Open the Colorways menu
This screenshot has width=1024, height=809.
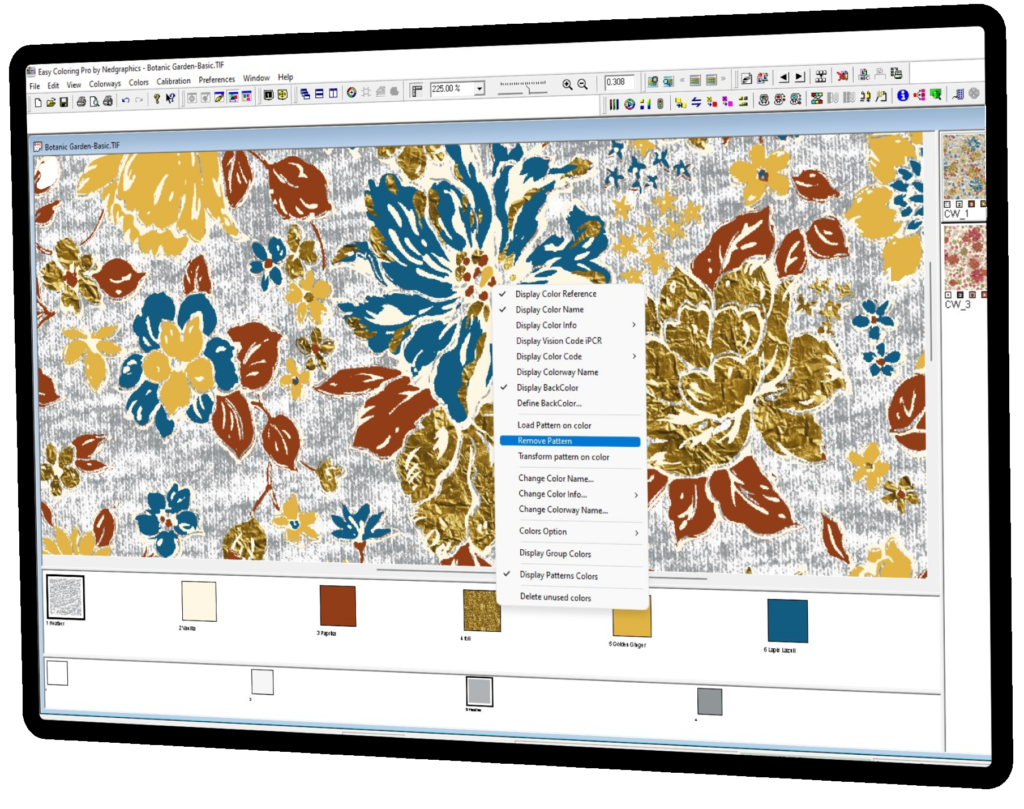pos(105,84)
